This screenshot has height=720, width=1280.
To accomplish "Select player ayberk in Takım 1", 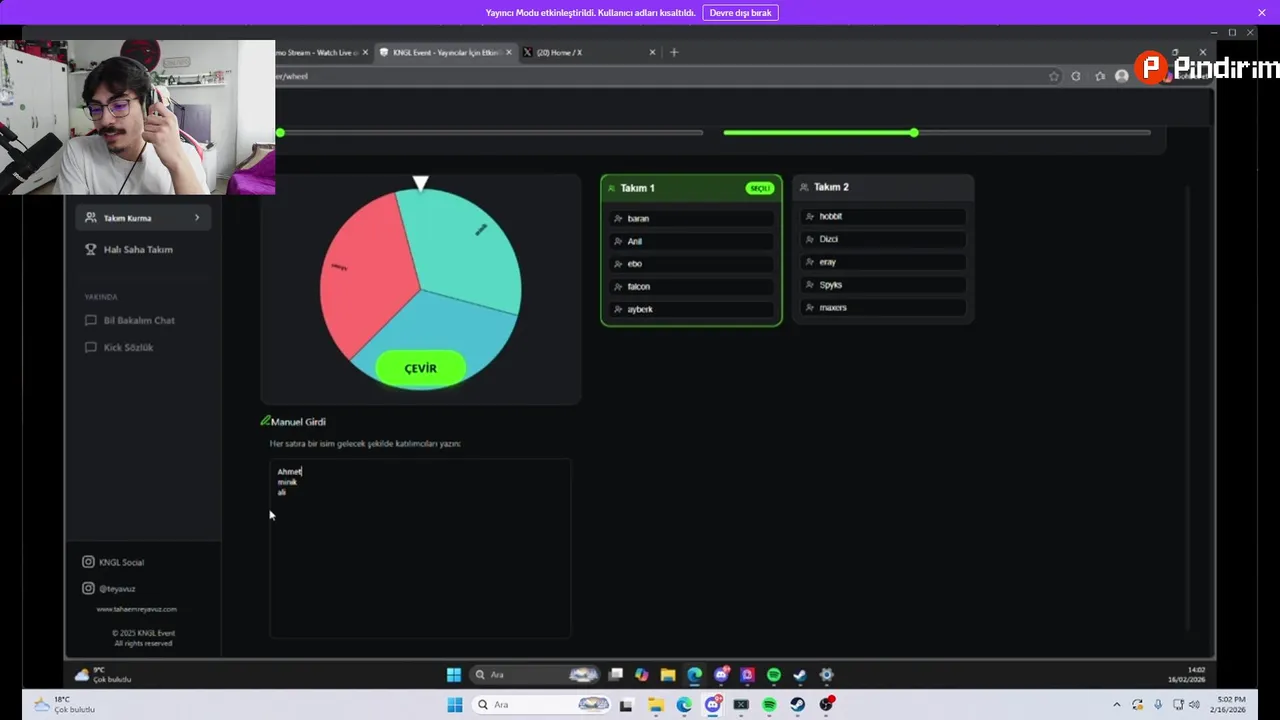I will click(691, 309).
